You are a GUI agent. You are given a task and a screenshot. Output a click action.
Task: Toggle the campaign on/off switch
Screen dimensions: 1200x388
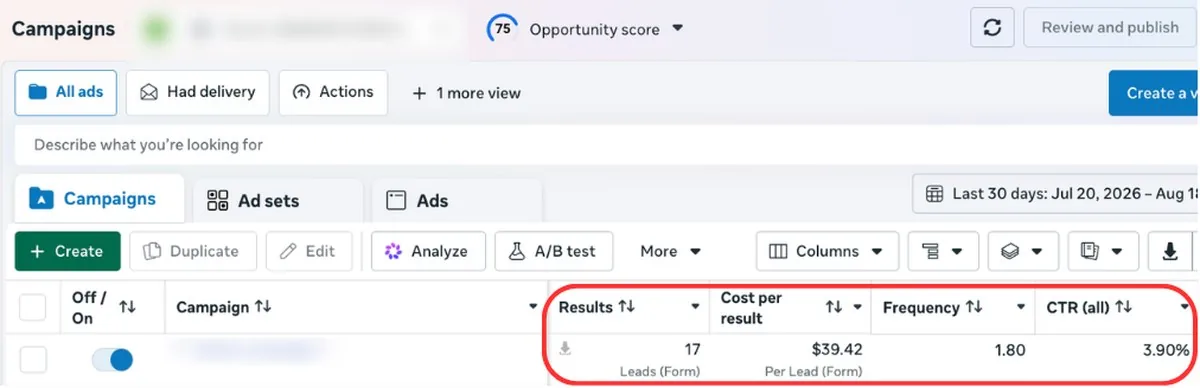click(x=112, y=360)
